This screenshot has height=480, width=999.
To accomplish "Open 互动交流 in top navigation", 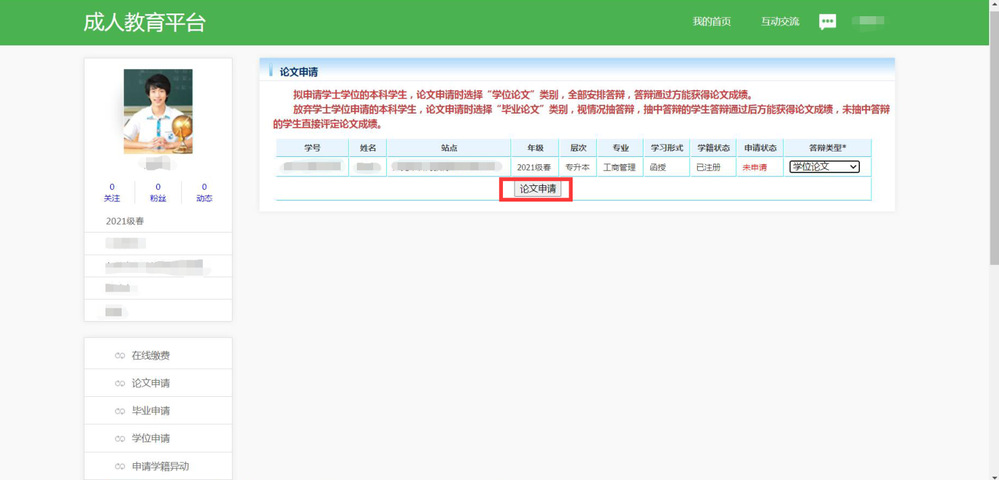I will click(780, 22).
